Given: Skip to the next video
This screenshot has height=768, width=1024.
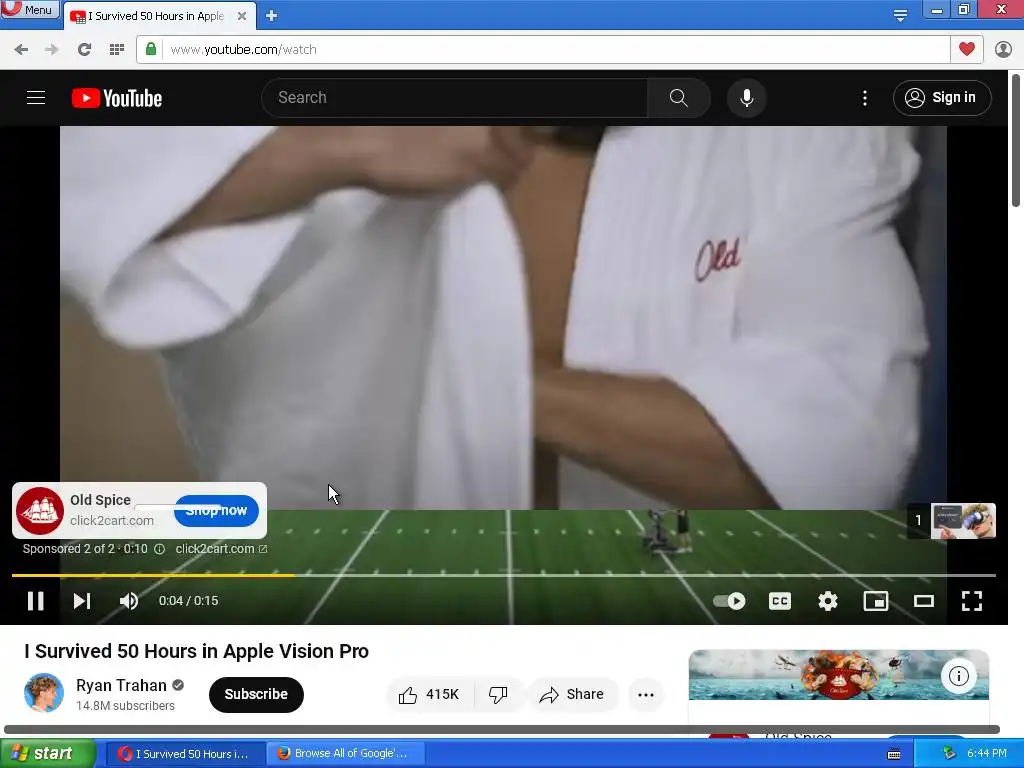Looking at the screenshot, I should coord(82,601).
